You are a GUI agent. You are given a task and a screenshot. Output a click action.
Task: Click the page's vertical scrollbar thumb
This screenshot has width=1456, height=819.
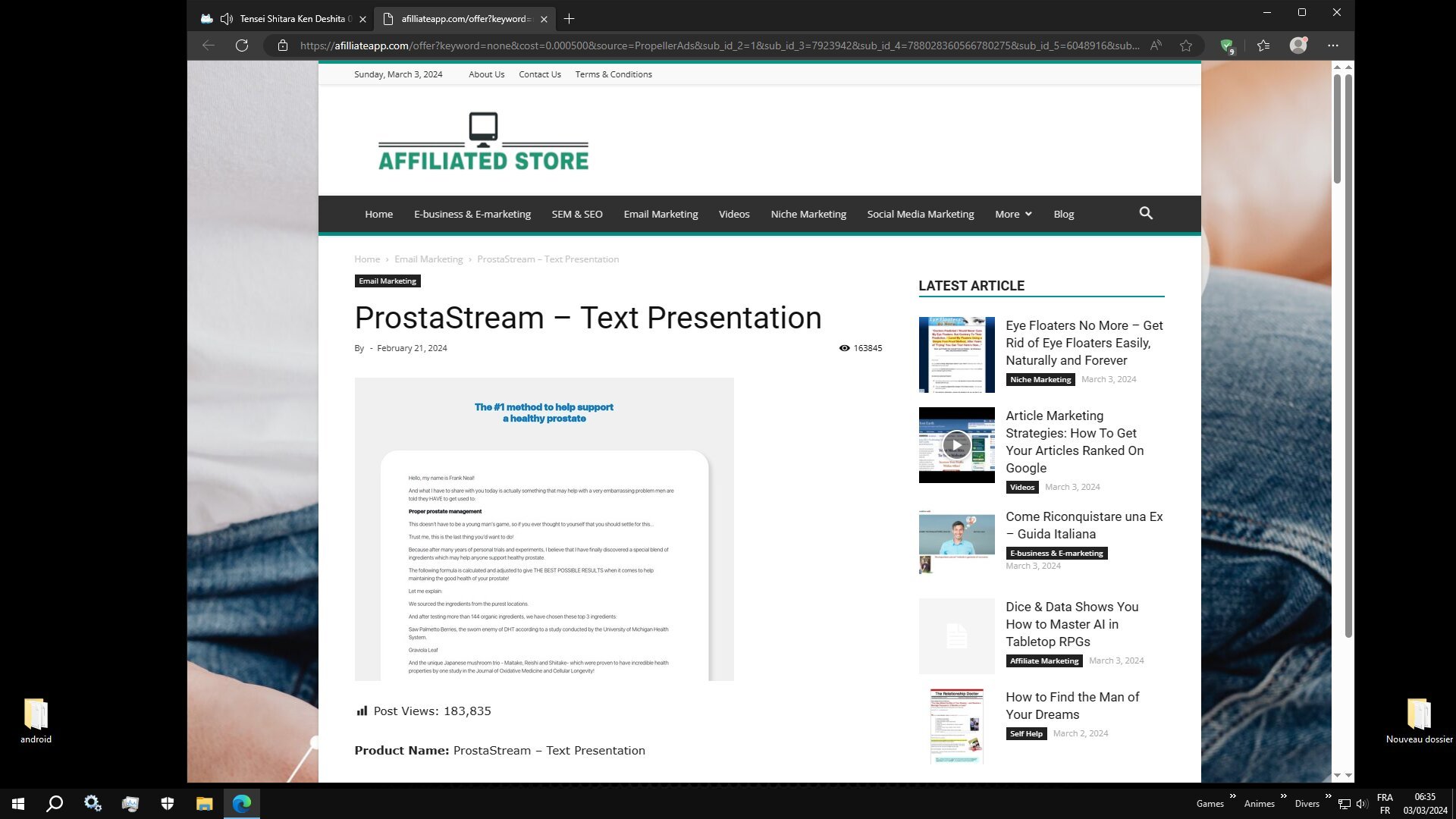pyautogui.click(x=1337, y=129)
